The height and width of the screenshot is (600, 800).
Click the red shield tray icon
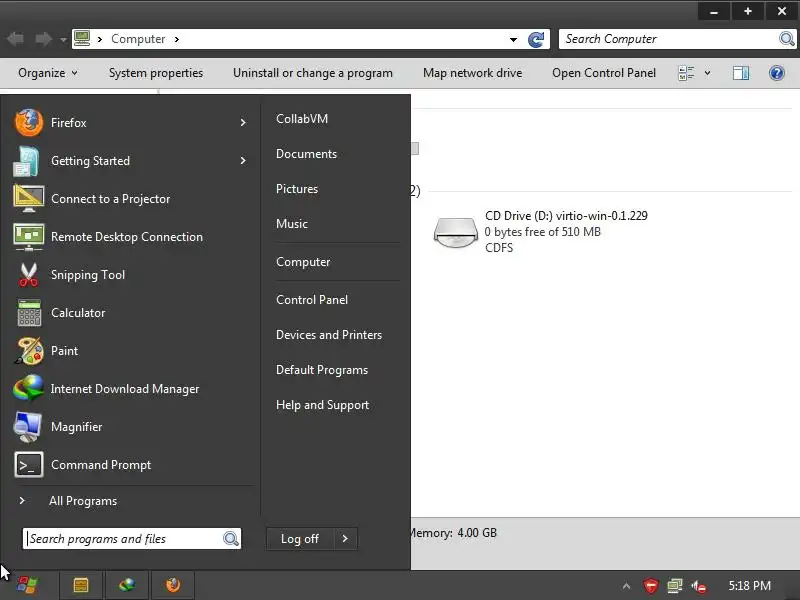click(x=651, y=586)
